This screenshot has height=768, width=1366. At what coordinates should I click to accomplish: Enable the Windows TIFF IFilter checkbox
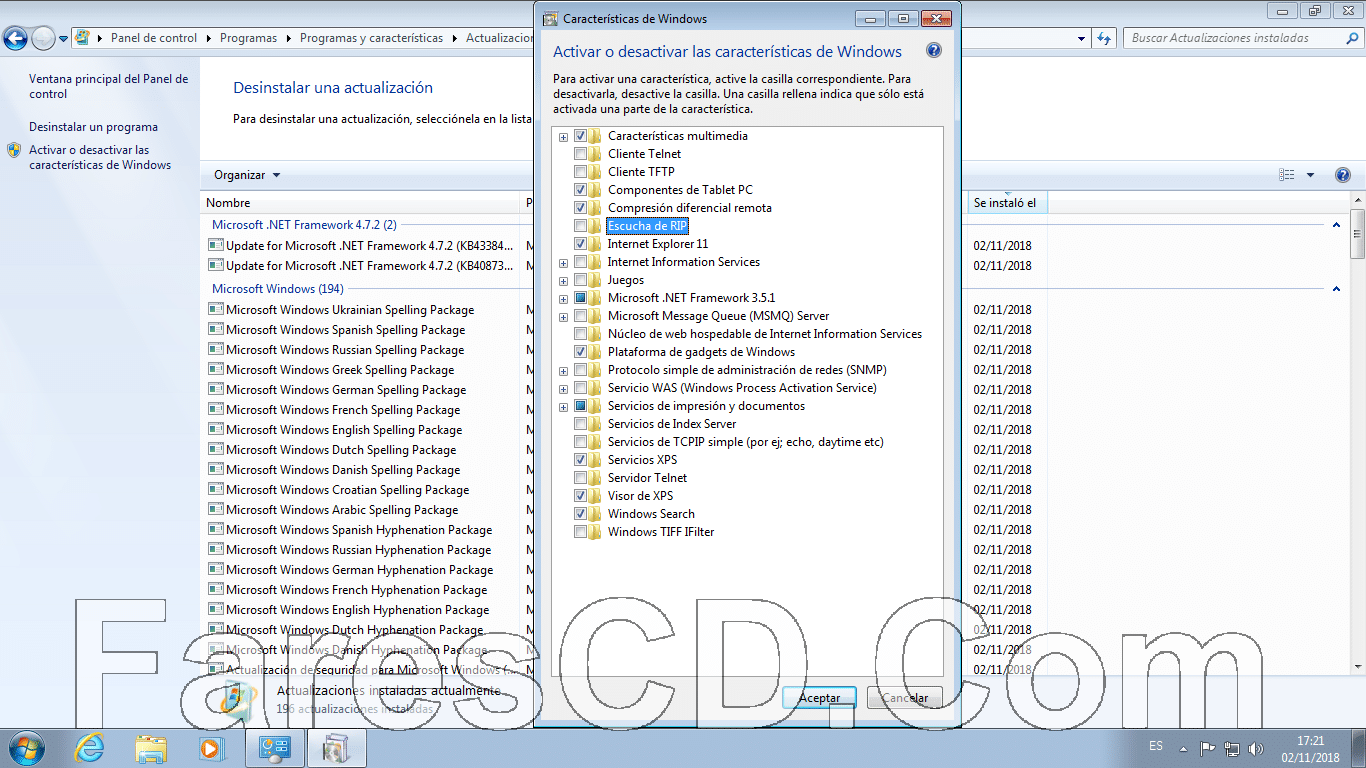tap(580, 532)
